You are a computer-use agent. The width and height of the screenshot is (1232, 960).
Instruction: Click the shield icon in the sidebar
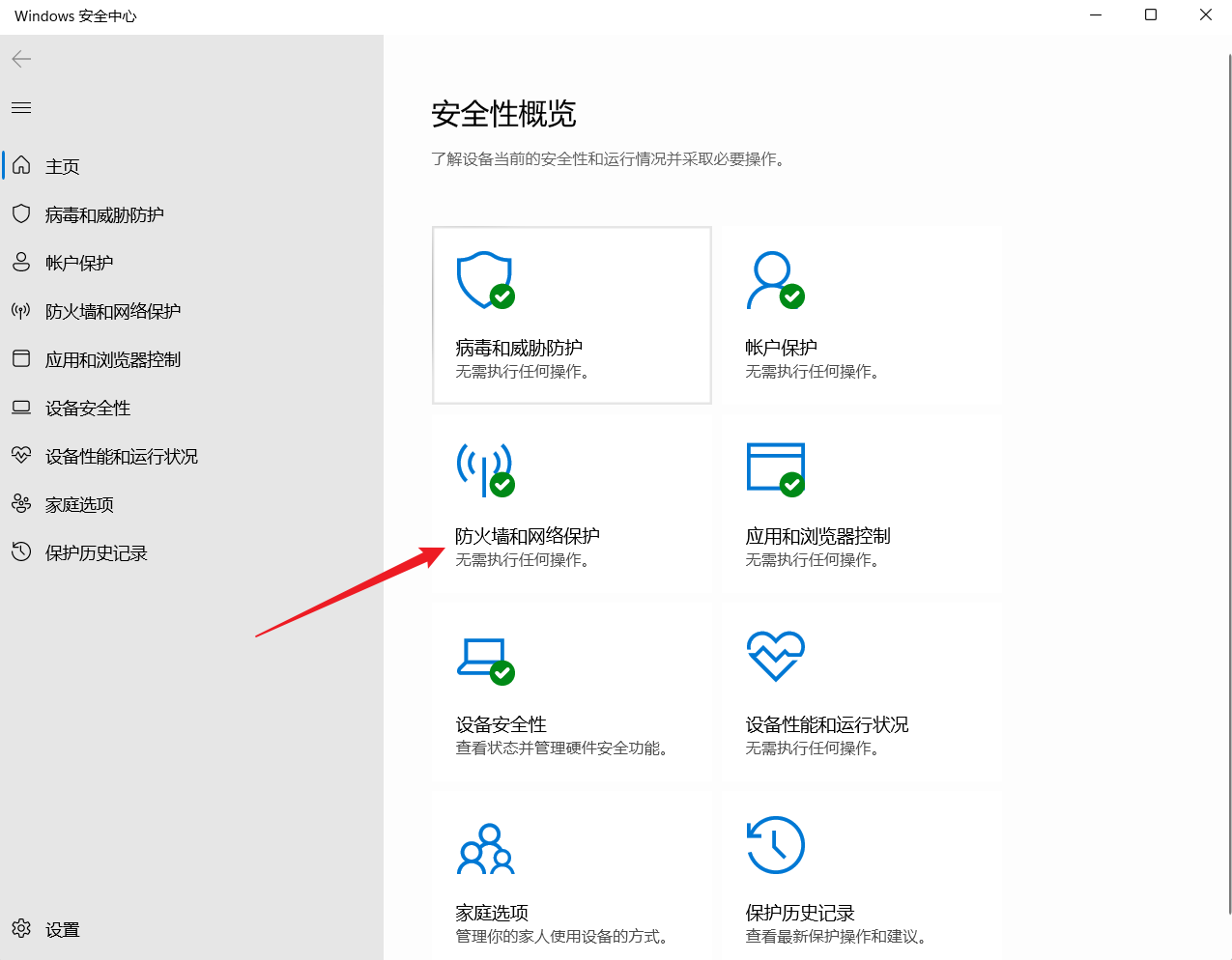coord(21,213)
